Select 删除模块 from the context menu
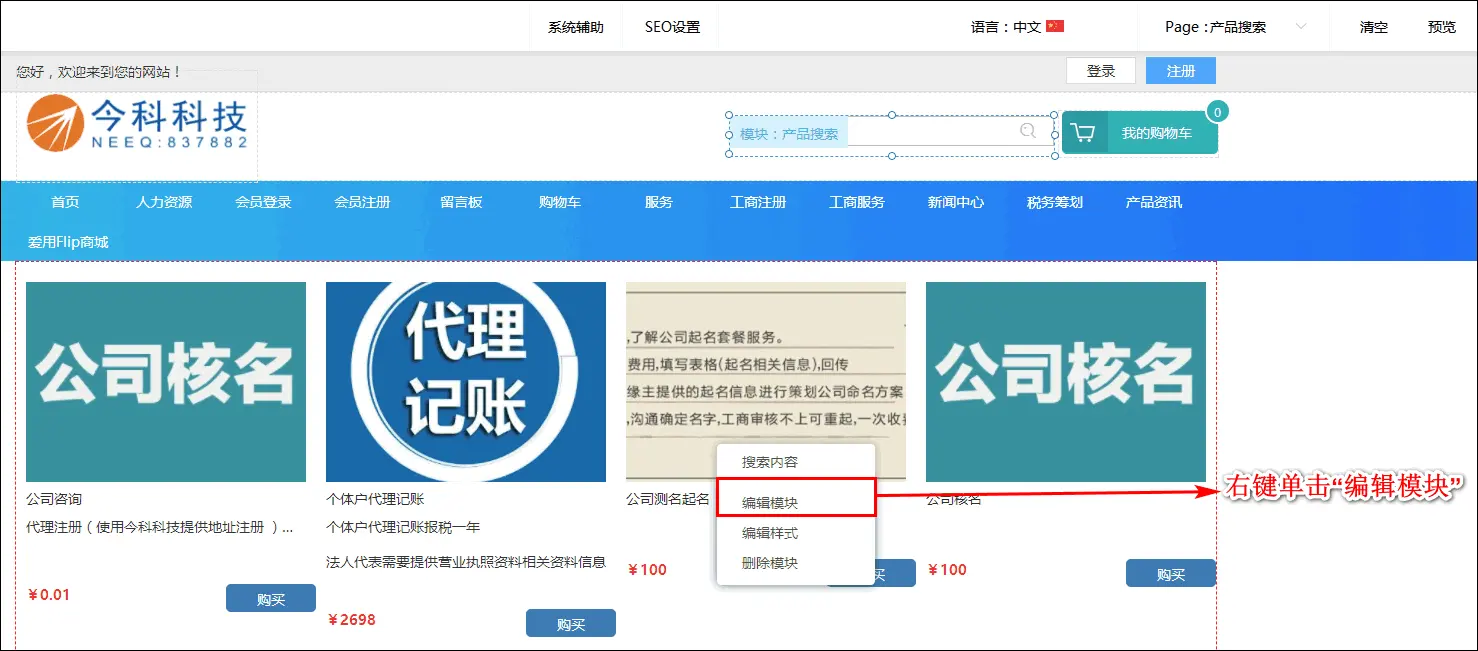This screenshot has width=1478, height=651. pyautogui.click(x=770, y=563)
